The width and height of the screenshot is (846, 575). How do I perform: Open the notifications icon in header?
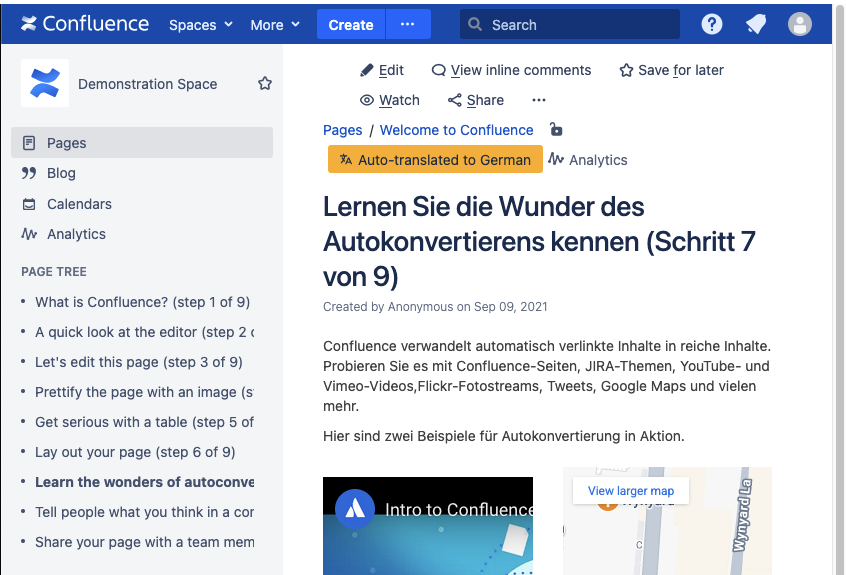click(756, 24)
